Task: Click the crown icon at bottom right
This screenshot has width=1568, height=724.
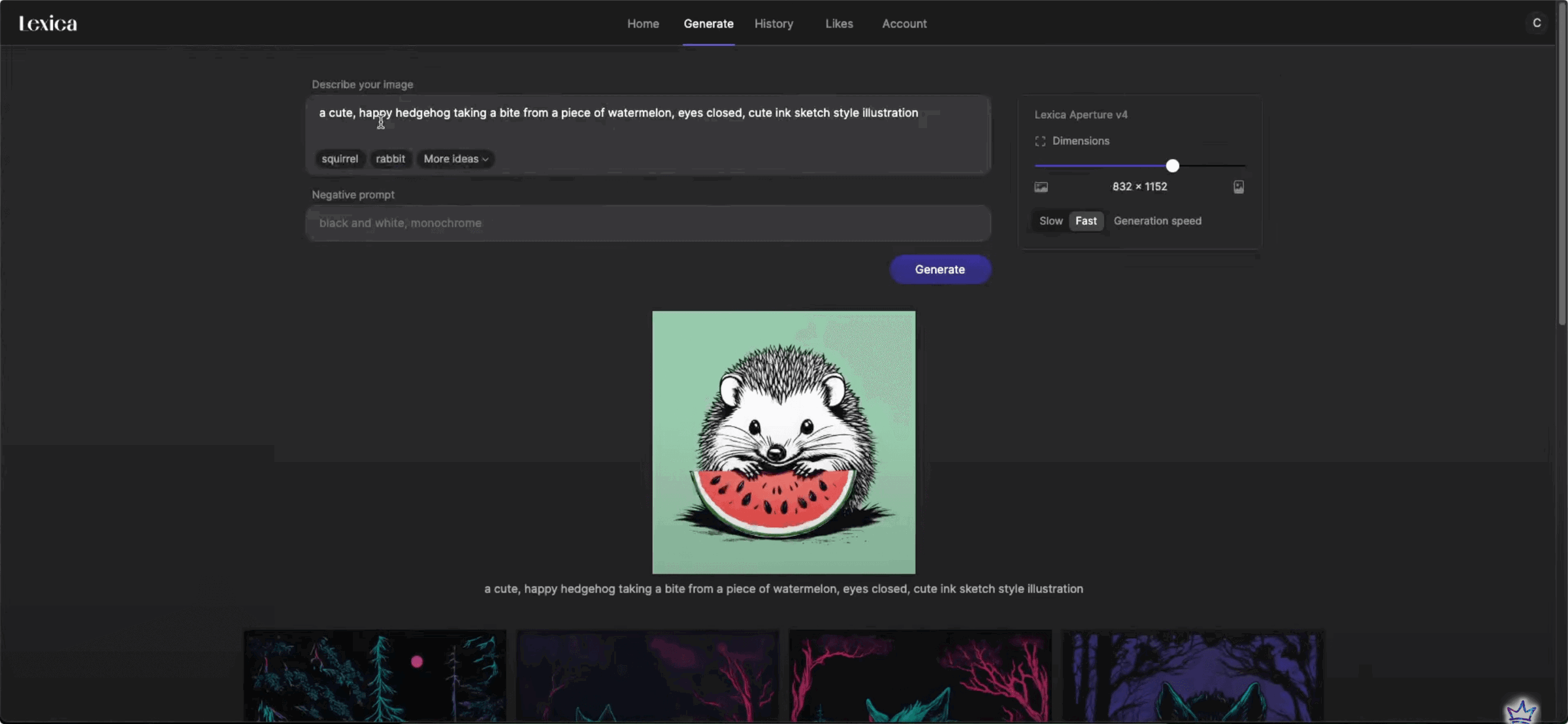Action: click(x=1521, y=710)
